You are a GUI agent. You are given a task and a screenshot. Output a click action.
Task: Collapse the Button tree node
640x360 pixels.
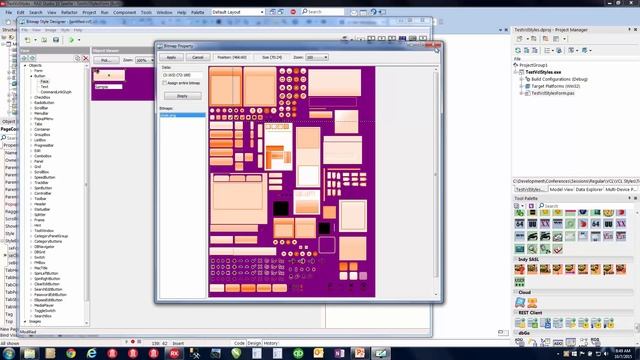(31, 76)
